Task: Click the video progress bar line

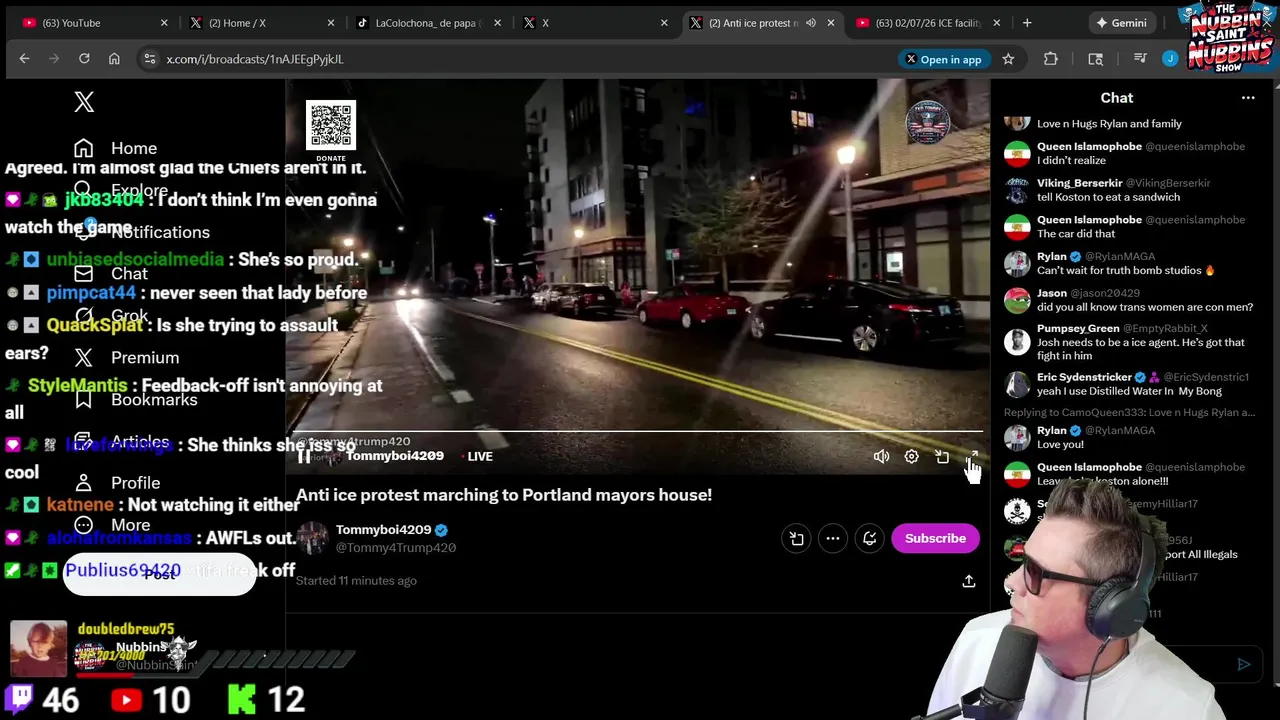Action: pyautogui.click(x=638, y=432)
